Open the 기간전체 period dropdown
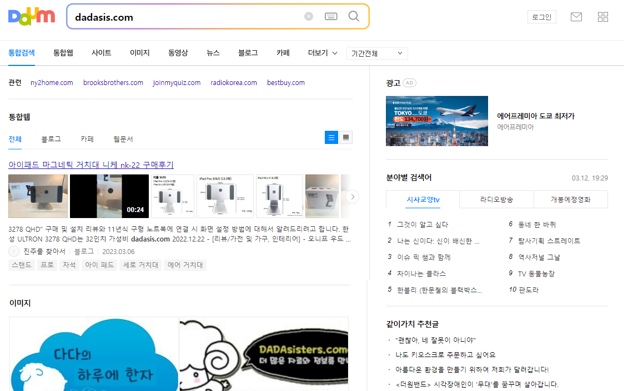This screenshot has width=624, height=391. tap(377, 53)
